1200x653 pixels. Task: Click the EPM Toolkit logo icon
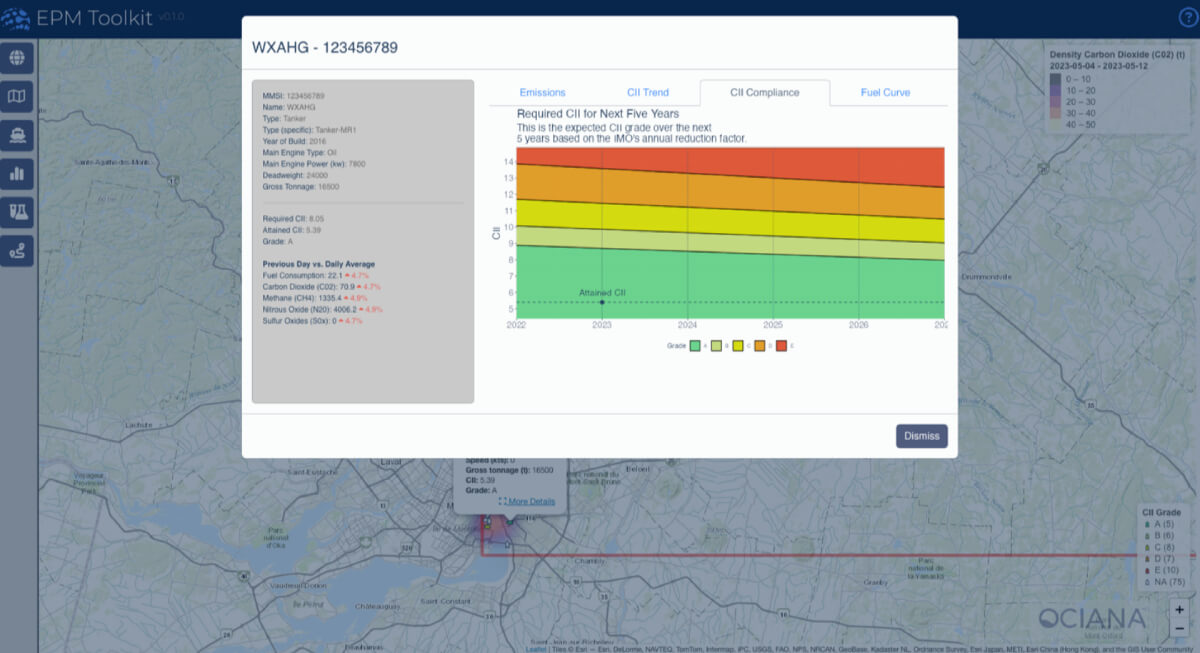[16, 19]
